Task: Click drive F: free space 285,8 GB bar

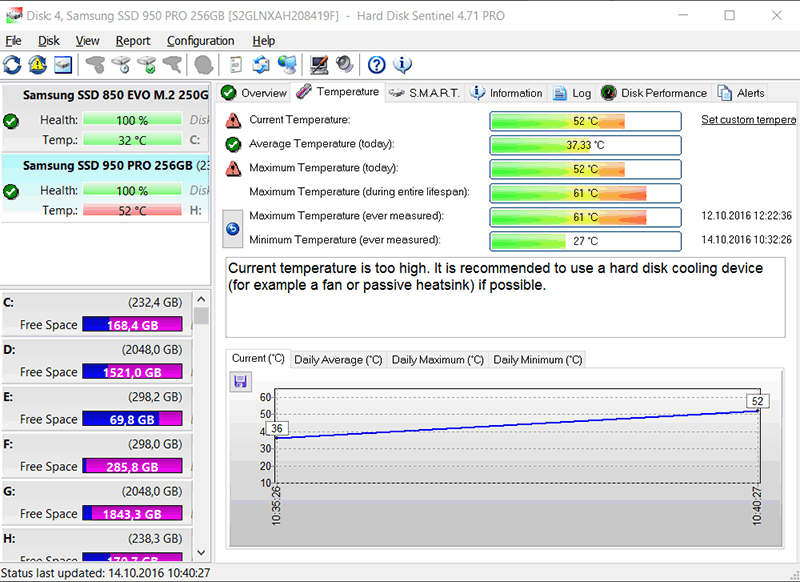Action: click(132, 466)
